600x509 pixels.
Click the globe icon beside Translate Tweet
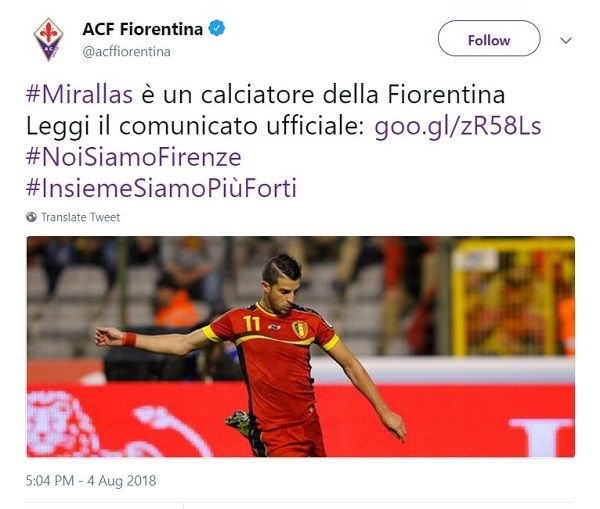tap(31, 217)
